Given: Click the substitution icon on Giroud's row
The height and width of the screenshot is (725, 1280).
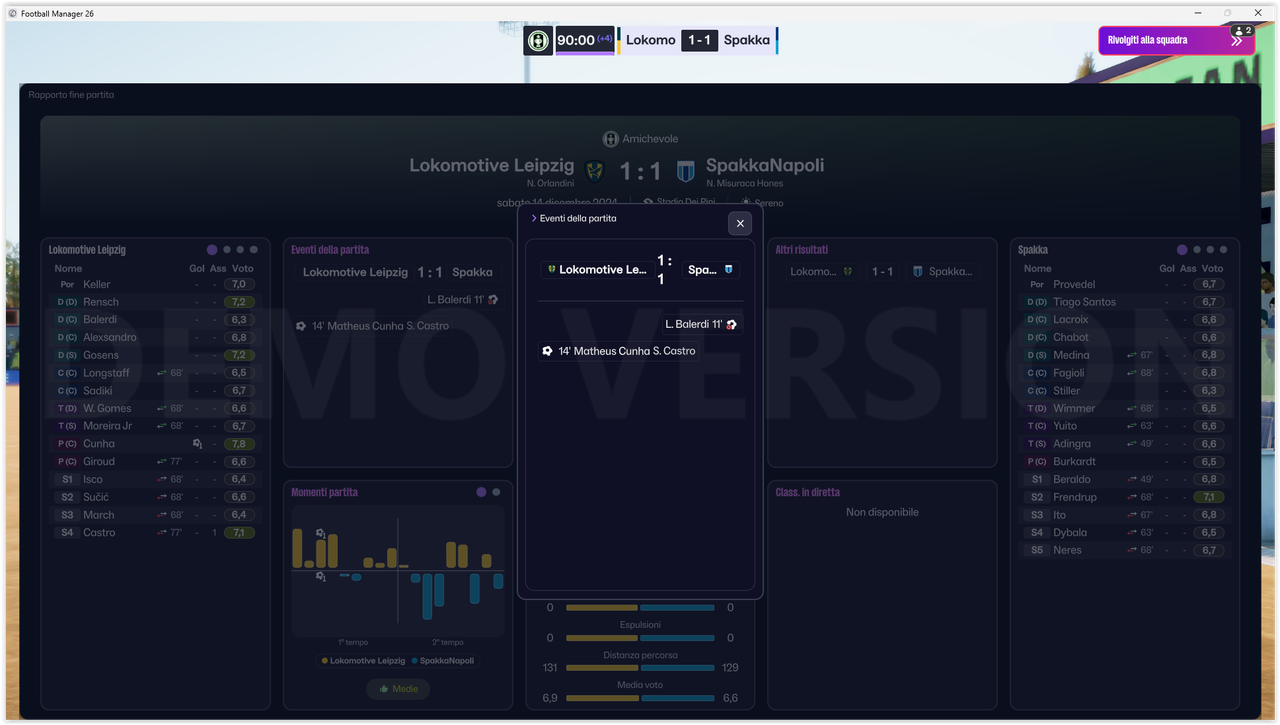Looking at the screenshot, I should click(162, 462).
